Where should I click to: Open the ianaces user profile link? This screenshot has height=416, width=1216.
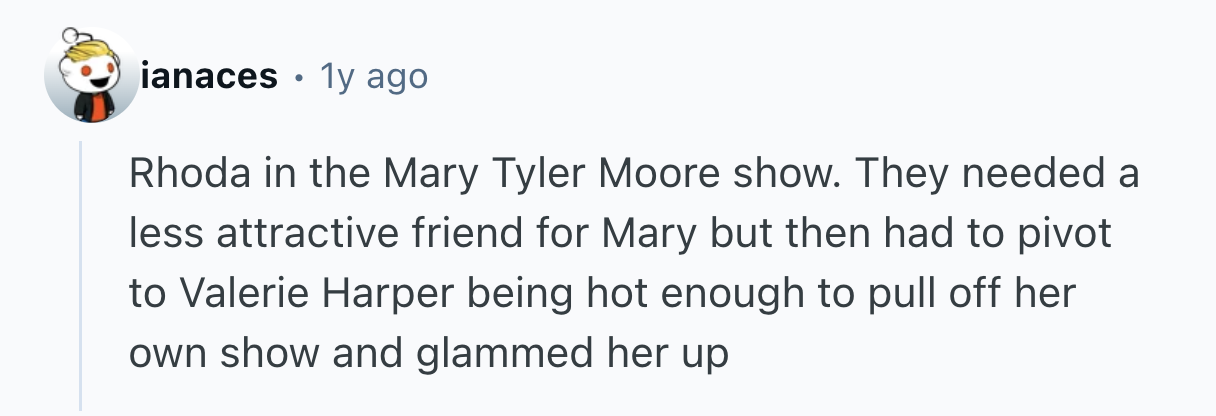(210, 76)
